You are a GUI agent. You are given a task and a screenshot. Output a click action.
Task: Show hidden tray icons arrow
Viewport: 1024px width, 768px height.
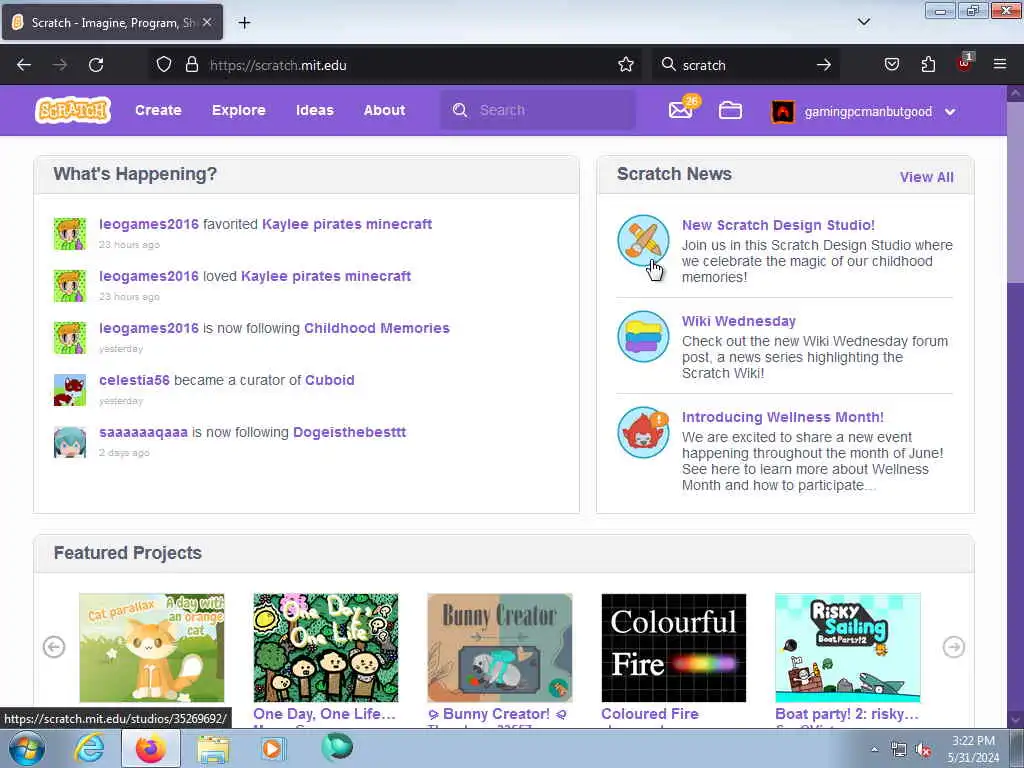pyautogui.click(x=874, y=750)
